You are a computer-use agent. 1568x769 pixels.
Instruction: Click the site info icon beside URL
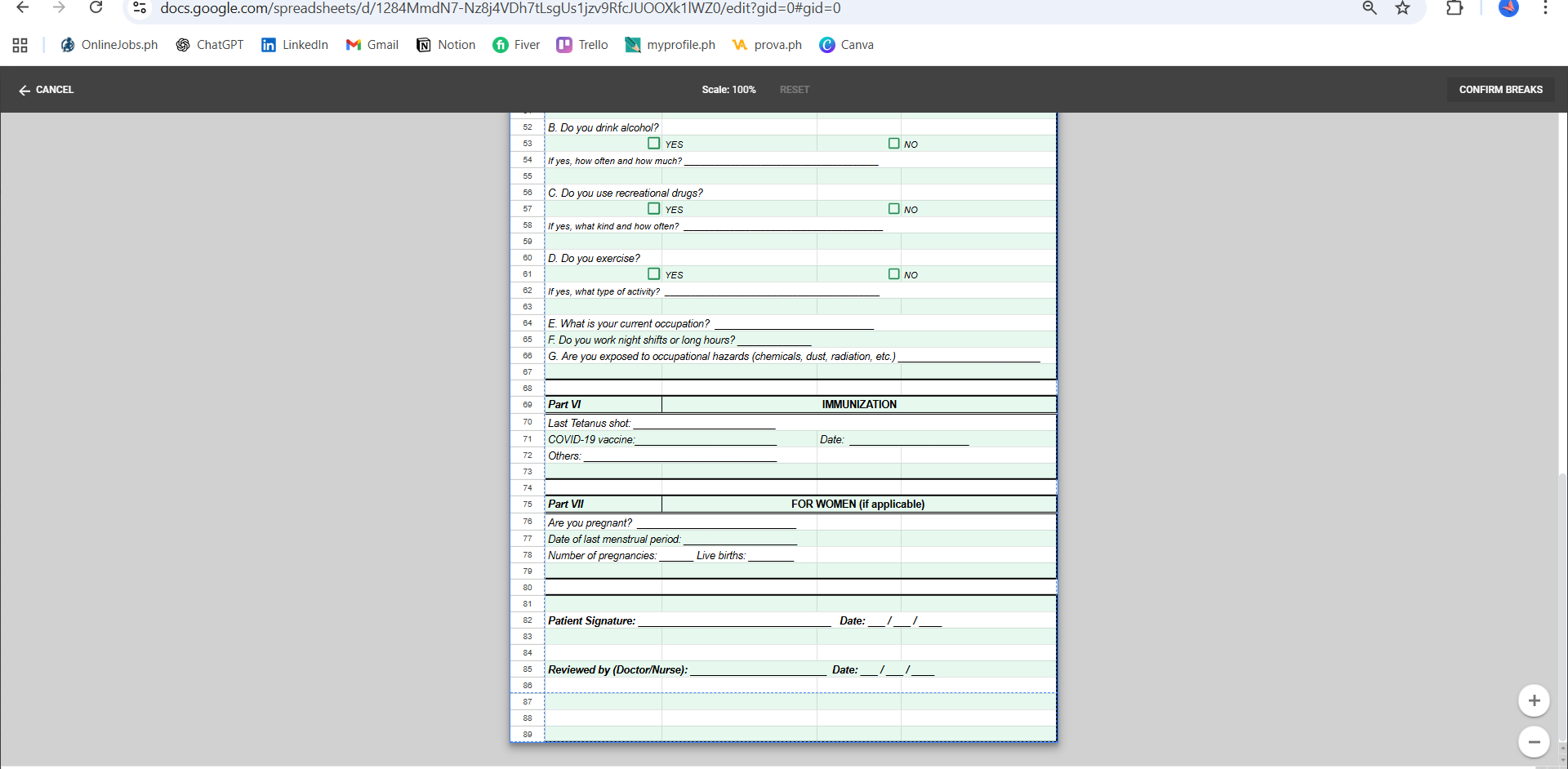(x=140, y=8)
